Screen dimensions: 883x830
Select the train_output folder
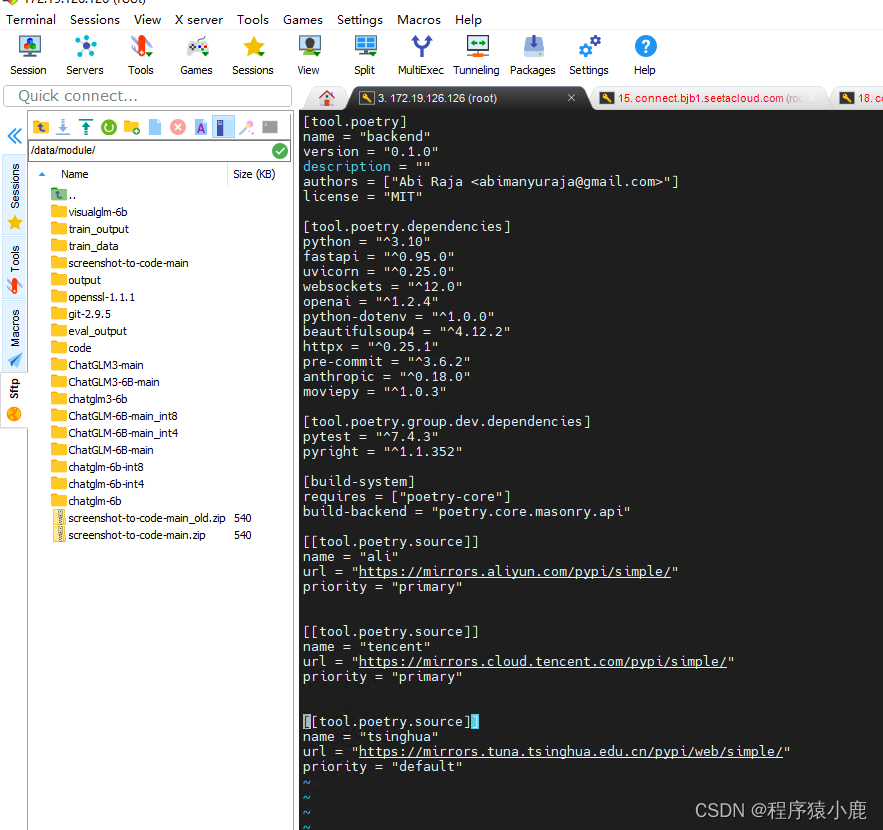[90, 229]
